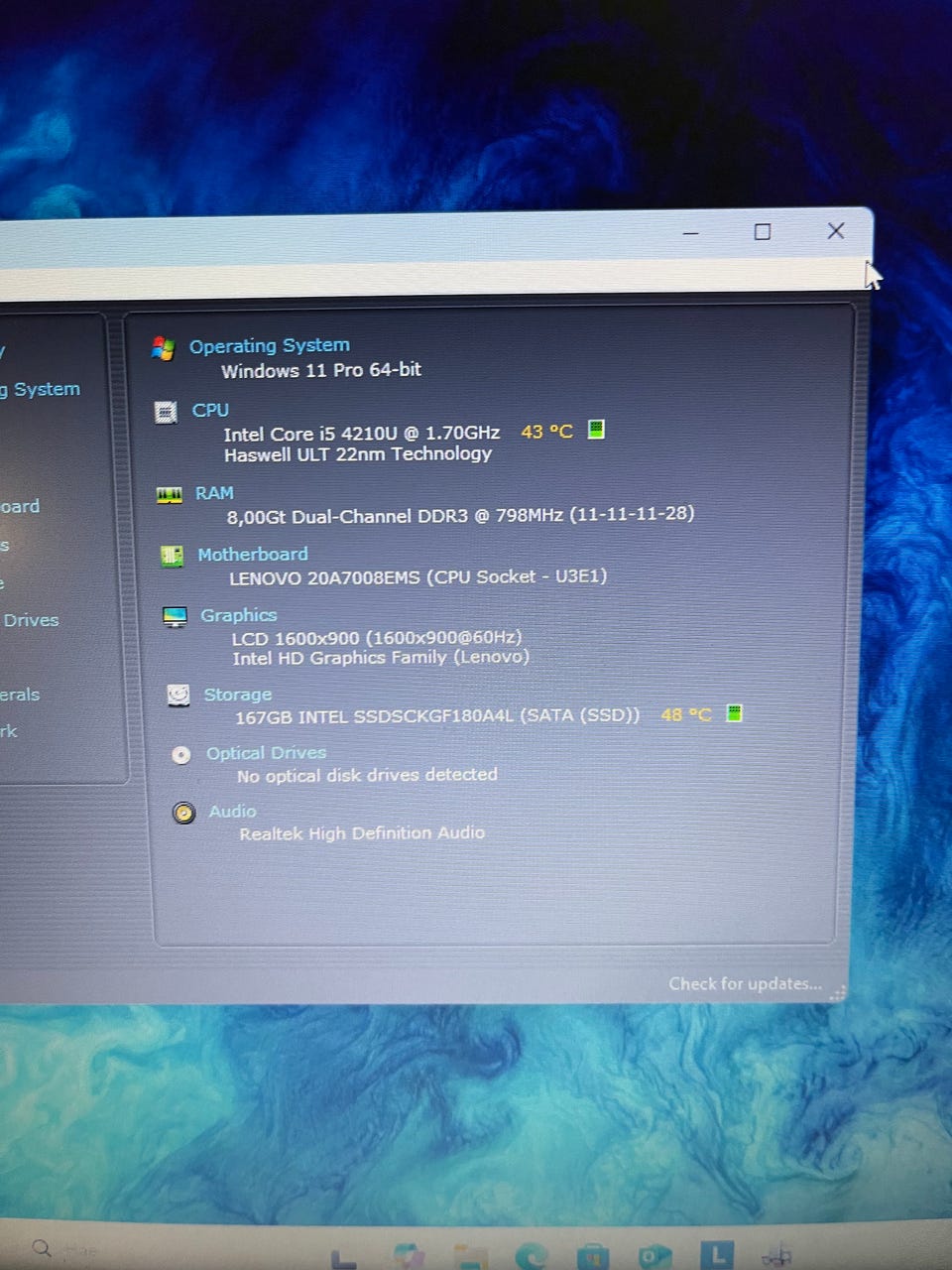Viewport: 952px width, 1270px height.
Task: Click the text Windows 11 Pro 64-bit
Action: [321, 370]
